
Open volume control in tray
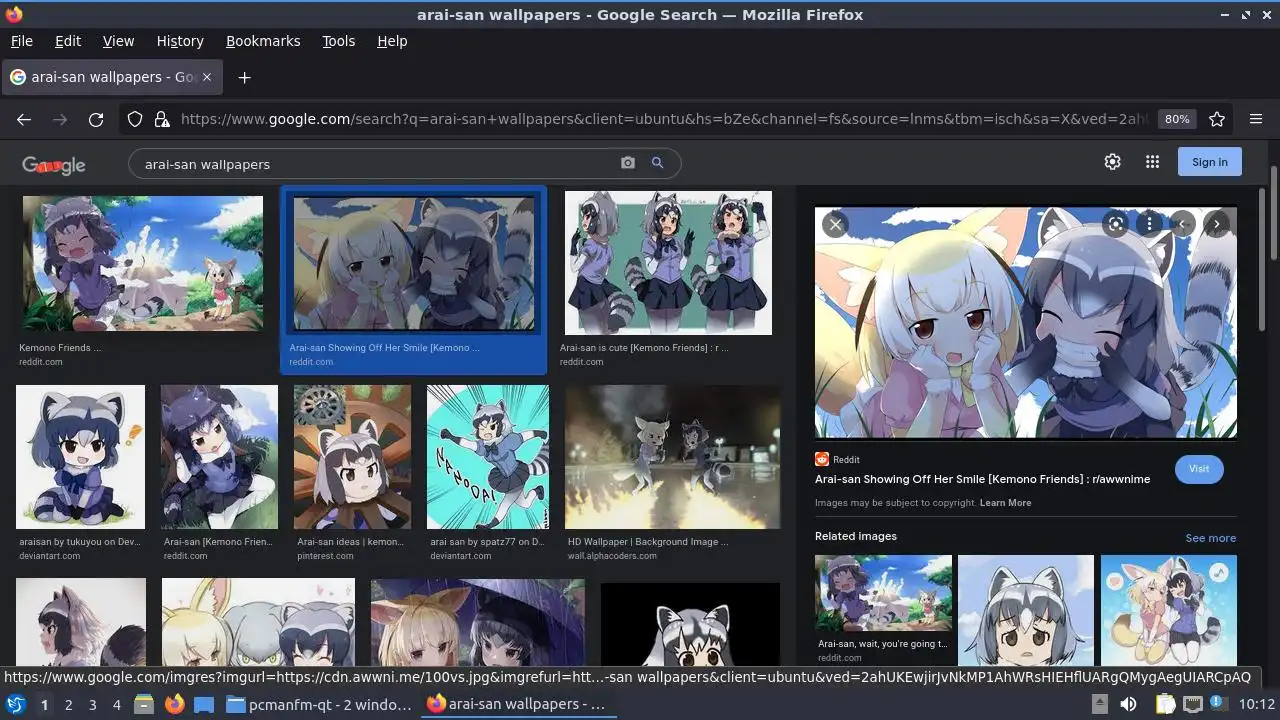pyautogui.click(x=1128, y=704)
